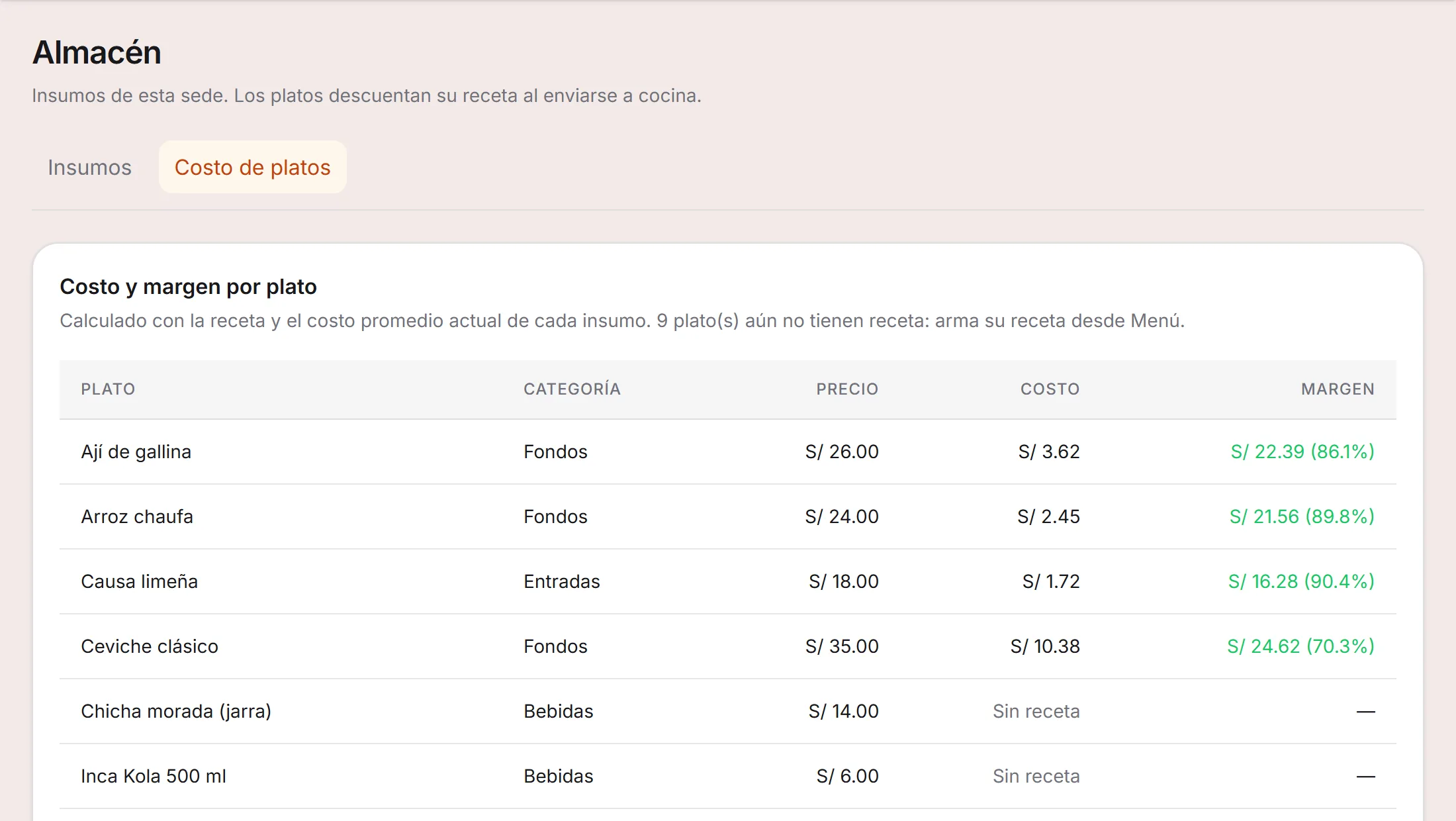
Task: Click the Almacén page heading
Action: tap(97, 53)
